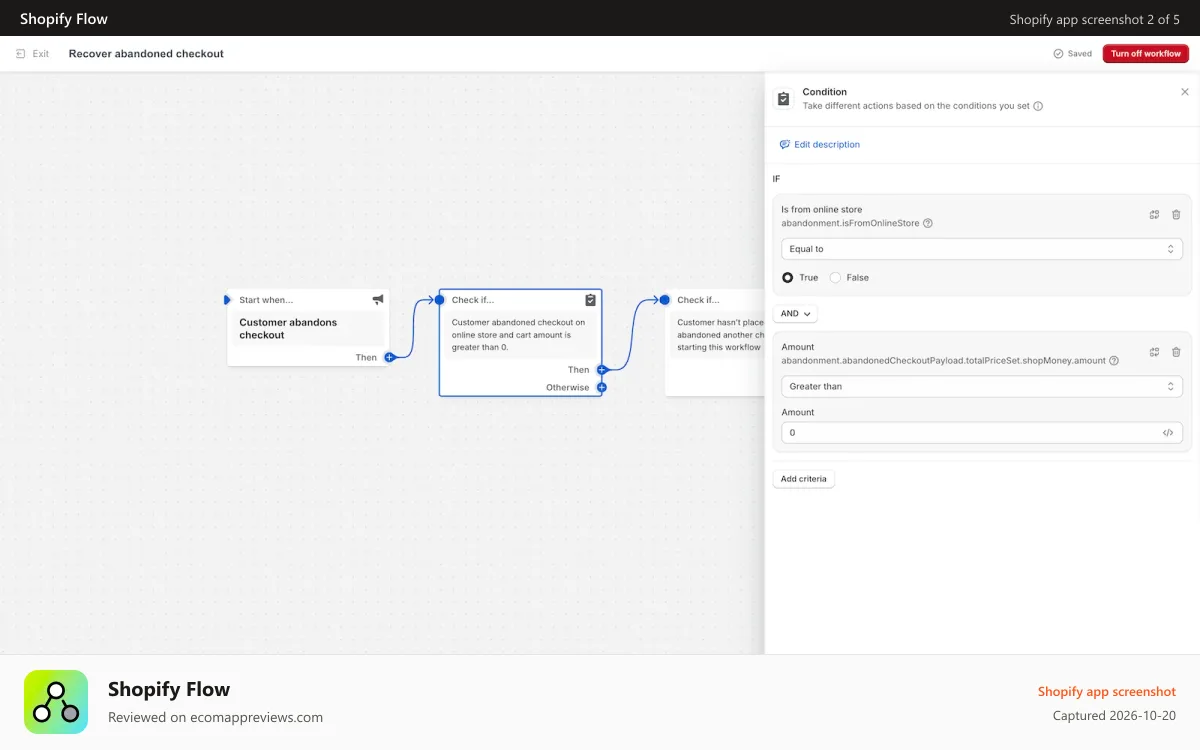Open help icon beside shopMoney.amount path
Screen dimensions: 1200x750
point(1114,361)
